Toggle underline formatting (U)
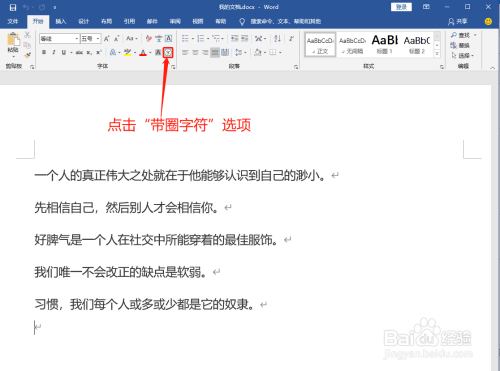The image size is (500, 371). click(63, 53)
